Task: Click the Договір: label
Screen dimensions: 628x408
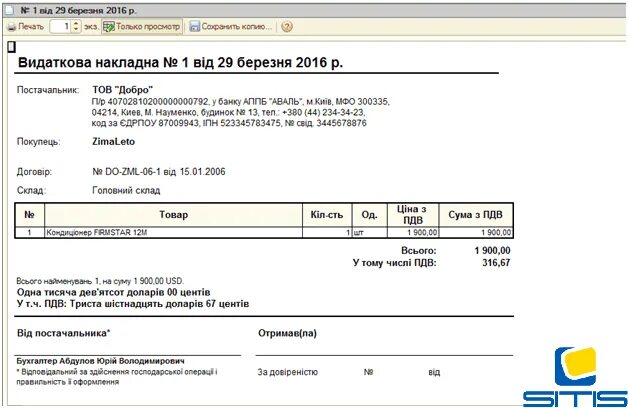Action: [x=34, y=172]
